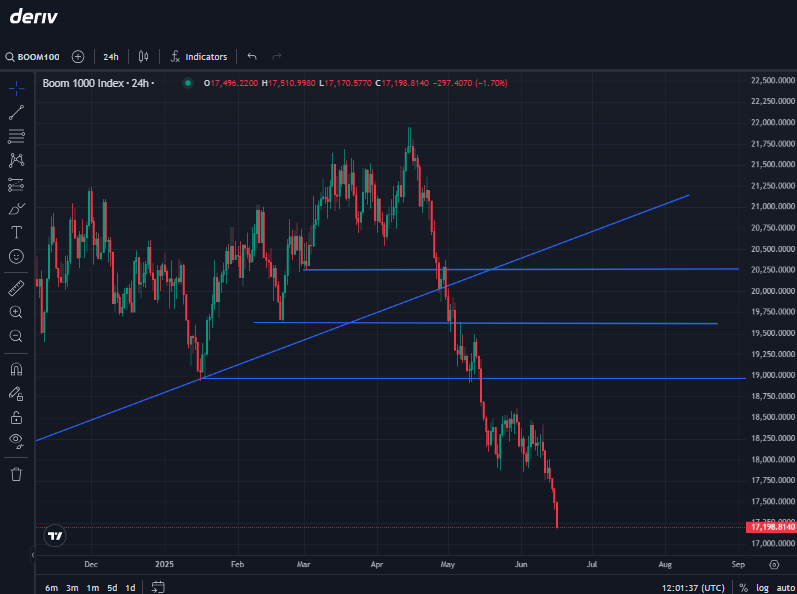
Task: Select the trend line drawing tool
Action: click(x=16, y=113)
